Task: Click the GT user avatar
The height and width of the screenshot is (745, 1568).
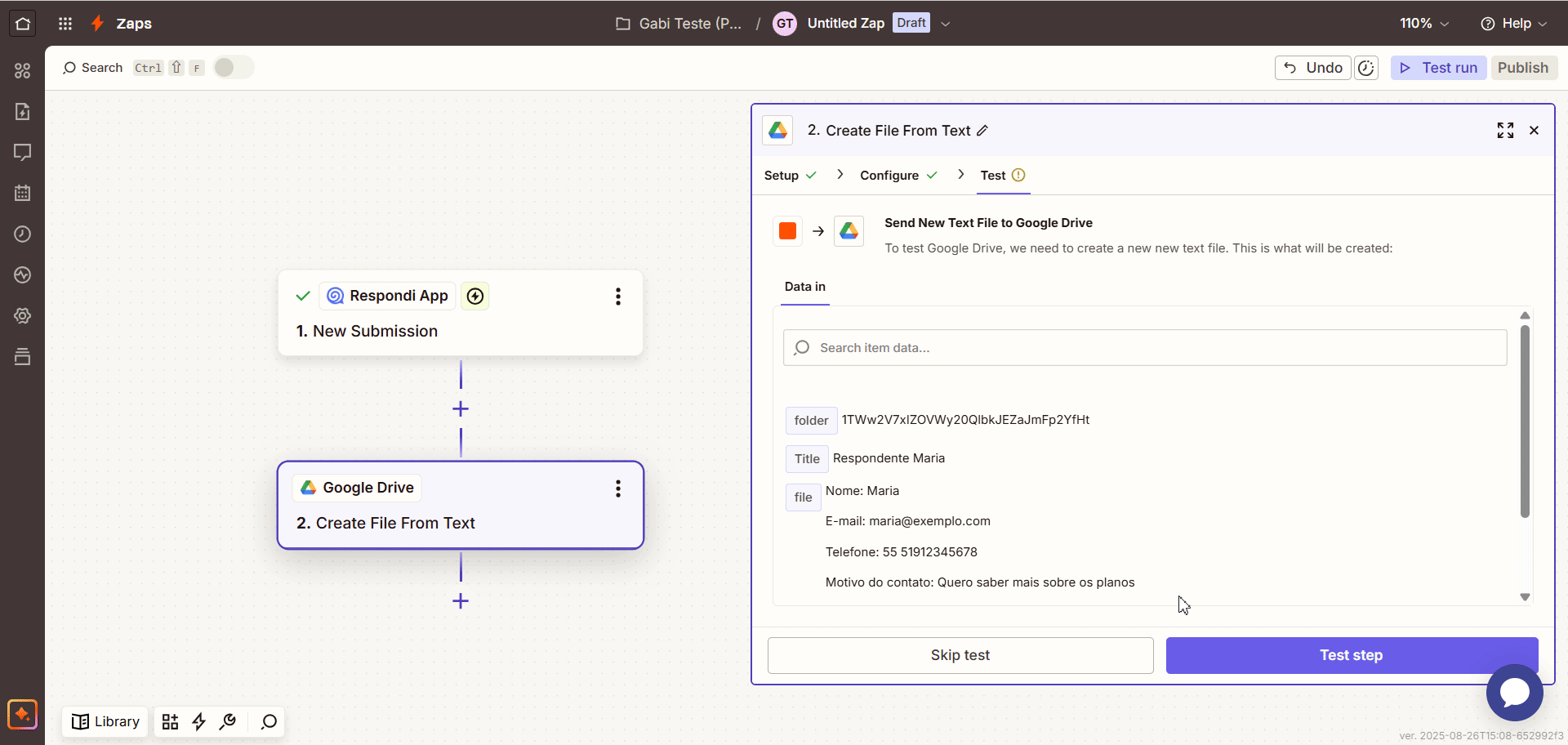Action: tap(785, 24)
